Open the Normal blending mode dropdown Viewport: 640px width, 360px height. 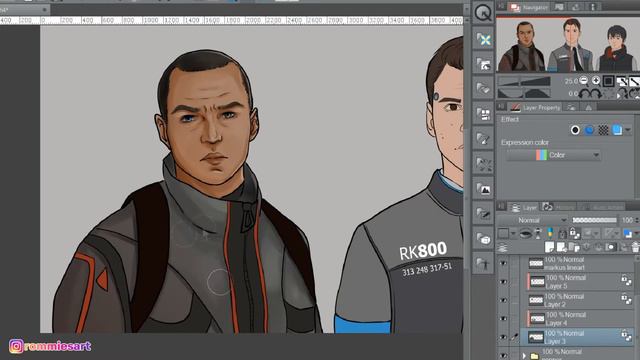coord(533,220)
